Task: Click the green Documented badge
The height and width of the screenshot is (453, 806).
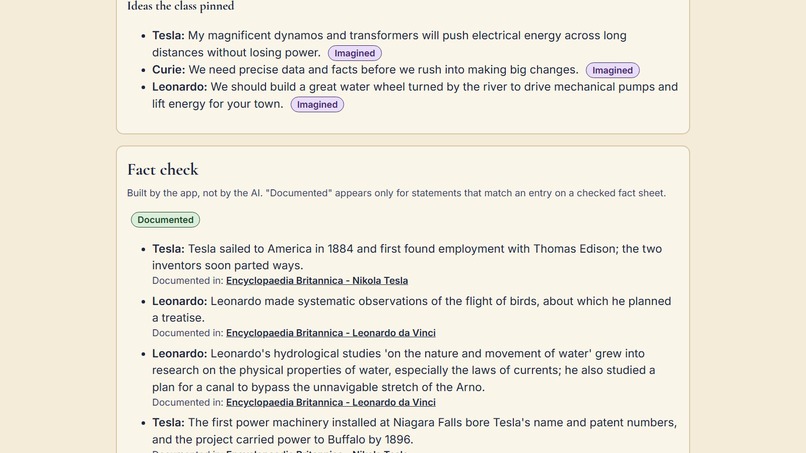Action: pos(165,220)
